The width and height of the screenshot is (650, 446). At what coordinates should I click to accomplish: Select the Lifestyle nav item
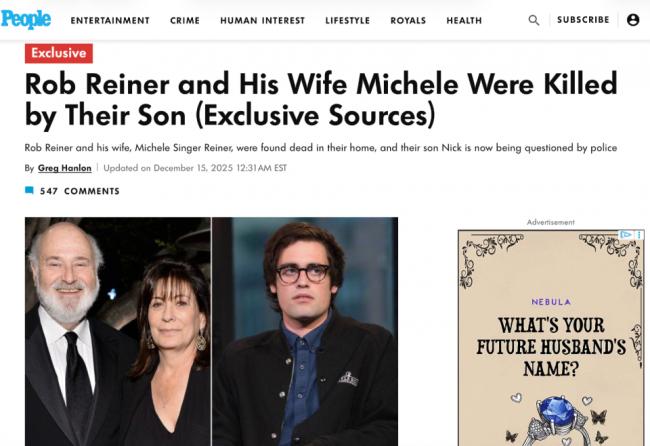point(347,20)
